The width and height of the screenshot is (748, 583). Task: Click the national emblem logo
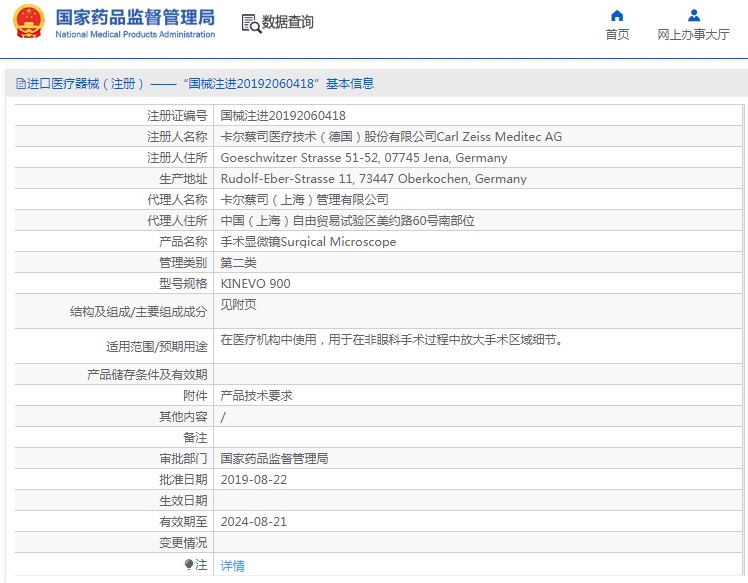(29, 21)
